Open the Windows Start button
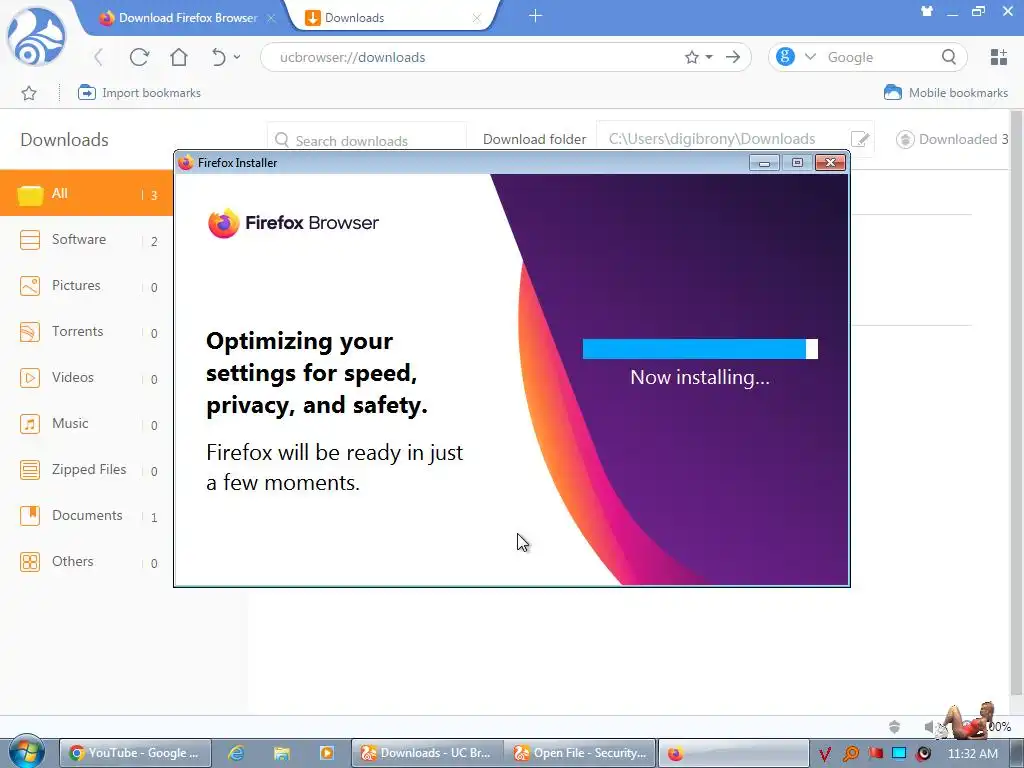 coord(26,753)
